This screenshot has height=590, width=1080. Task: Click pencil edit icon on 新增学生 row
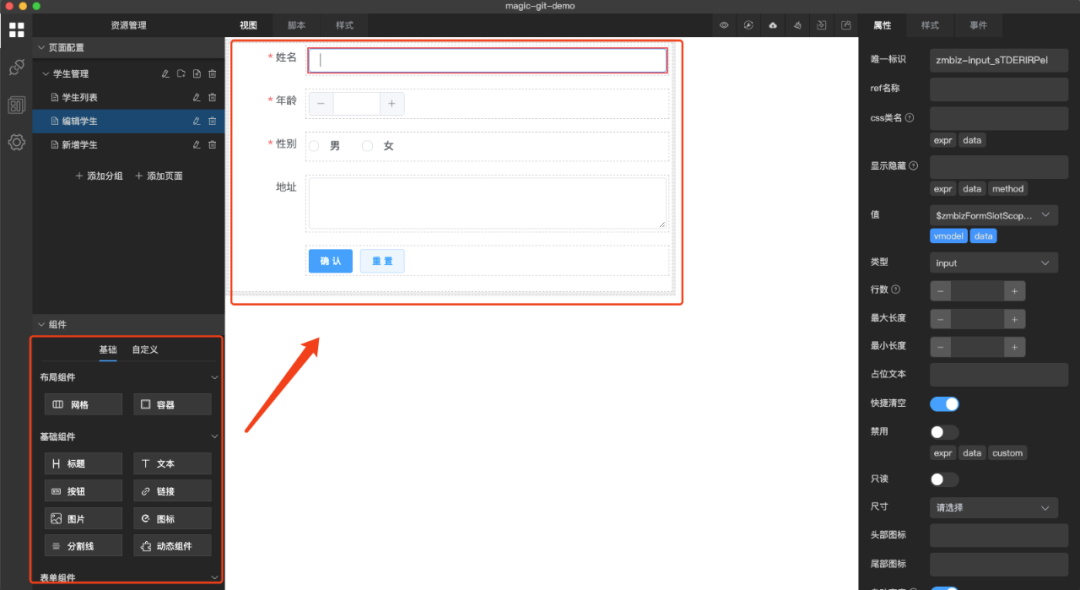[x=196, y=145]
